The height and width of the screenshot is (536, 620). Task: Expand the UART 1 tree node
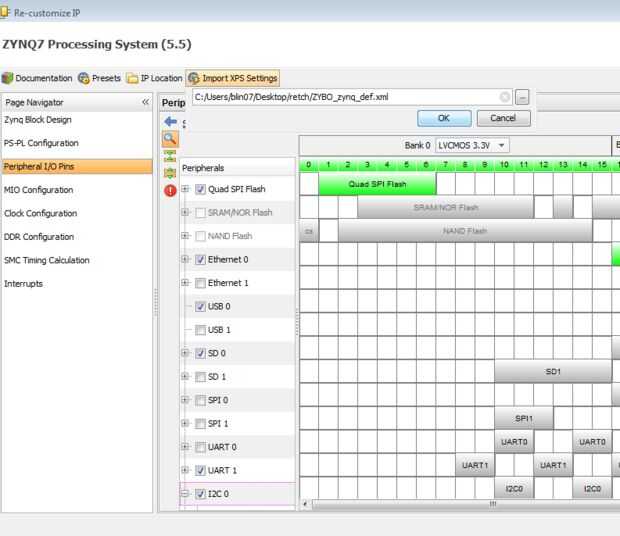tap(185, 470)
